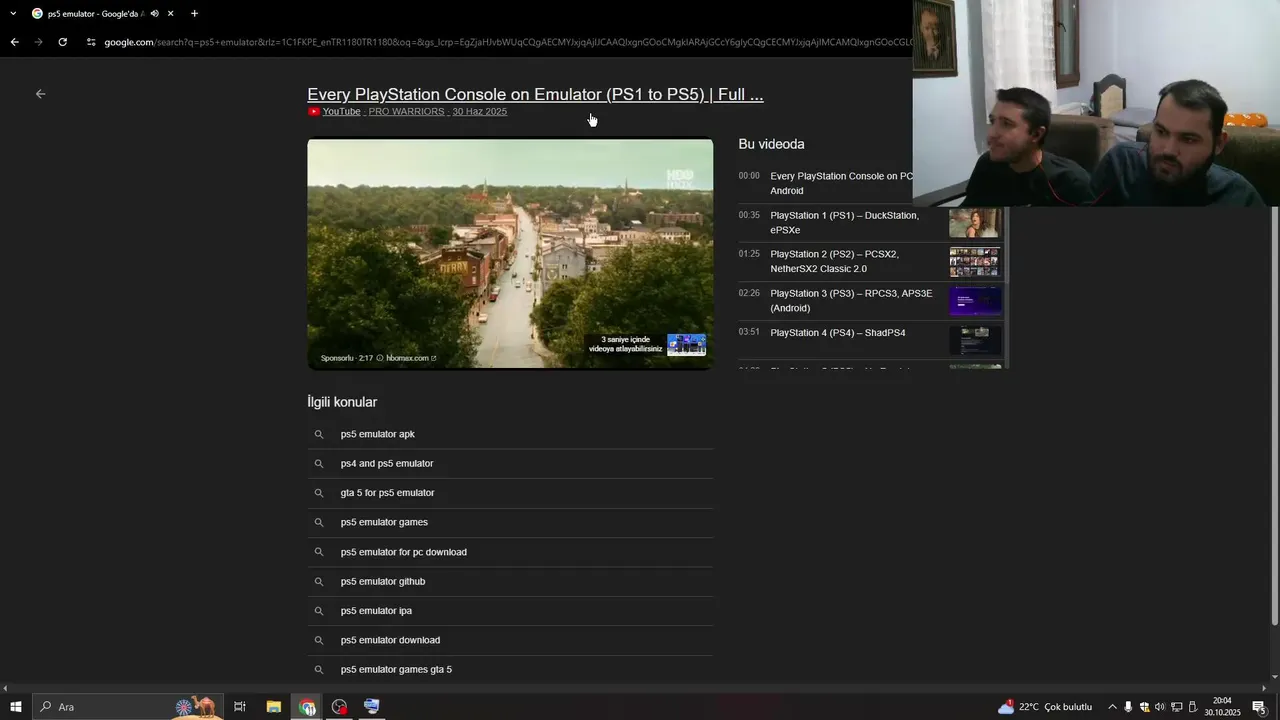Click the horizontal scrollbar at page bottom
Viewport: 1280px width, 720px height.
pos(636,688)
